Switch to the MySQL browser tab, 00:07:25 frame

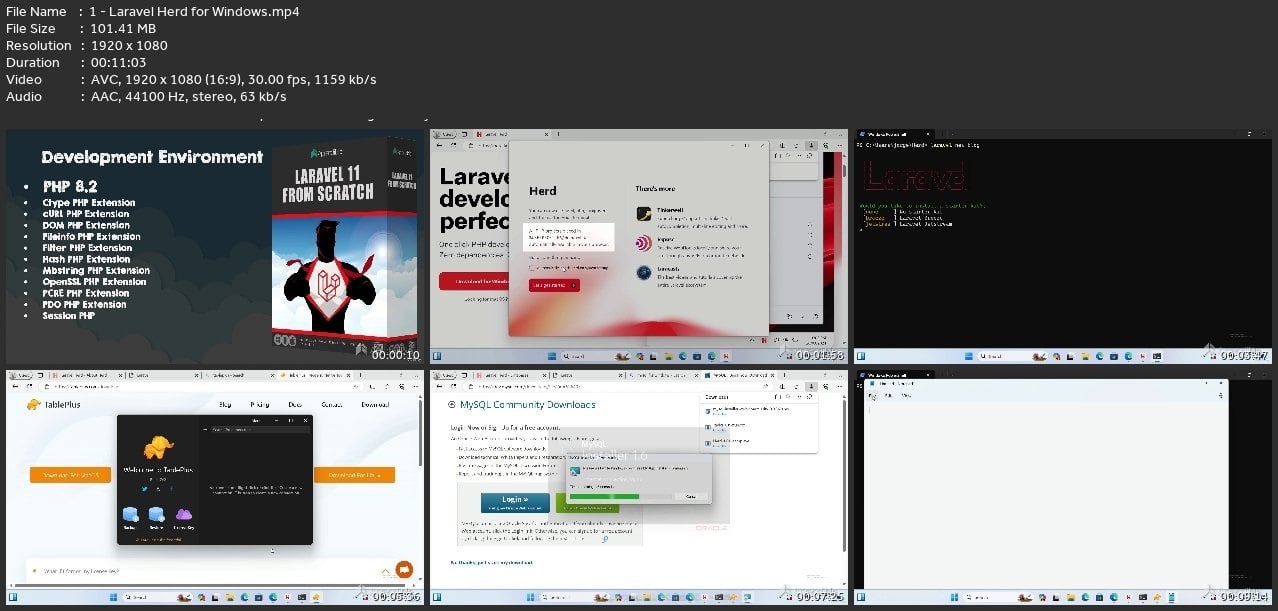(x=738, y=374)
